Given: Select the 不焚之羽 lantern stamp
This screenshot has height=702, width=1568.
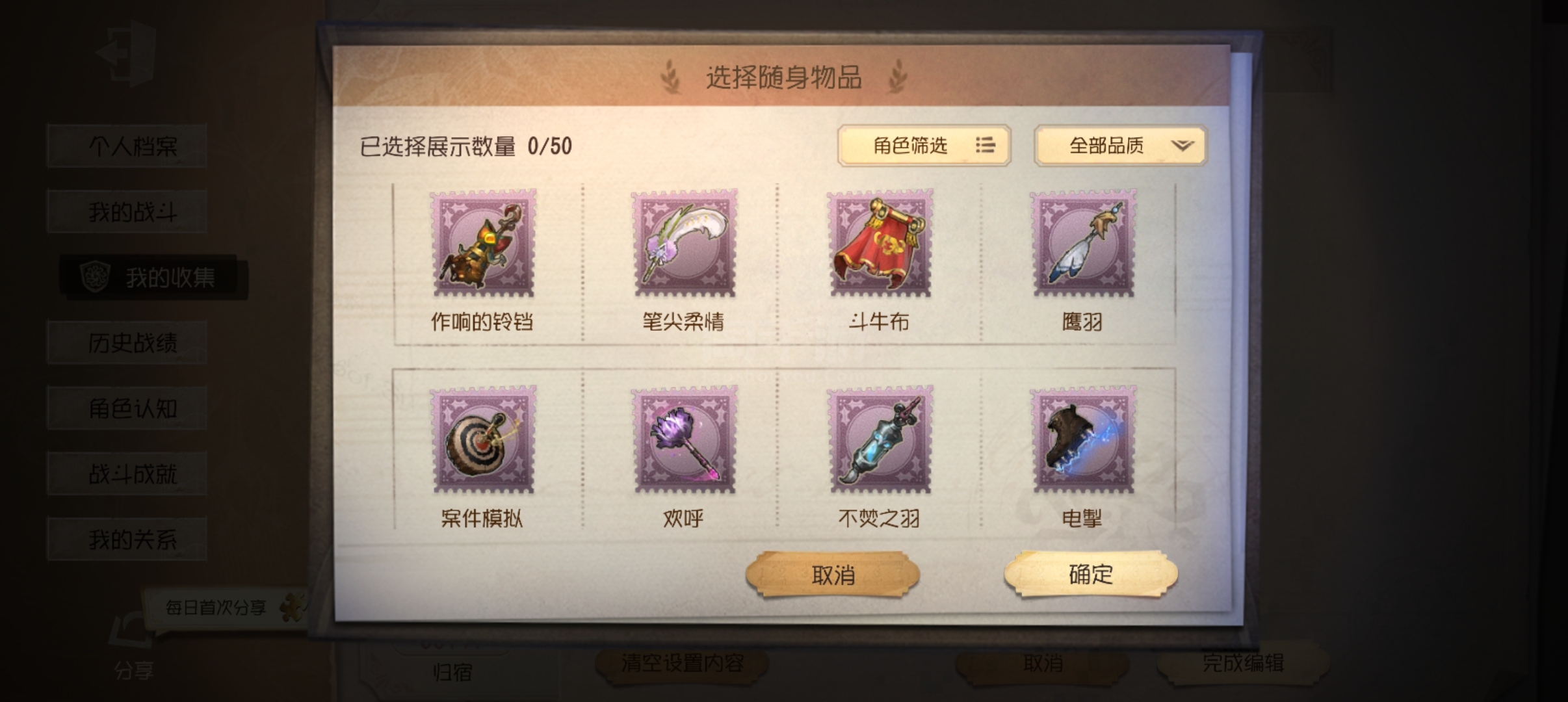Looking at the screenshot, I should [x=880, y=439].
